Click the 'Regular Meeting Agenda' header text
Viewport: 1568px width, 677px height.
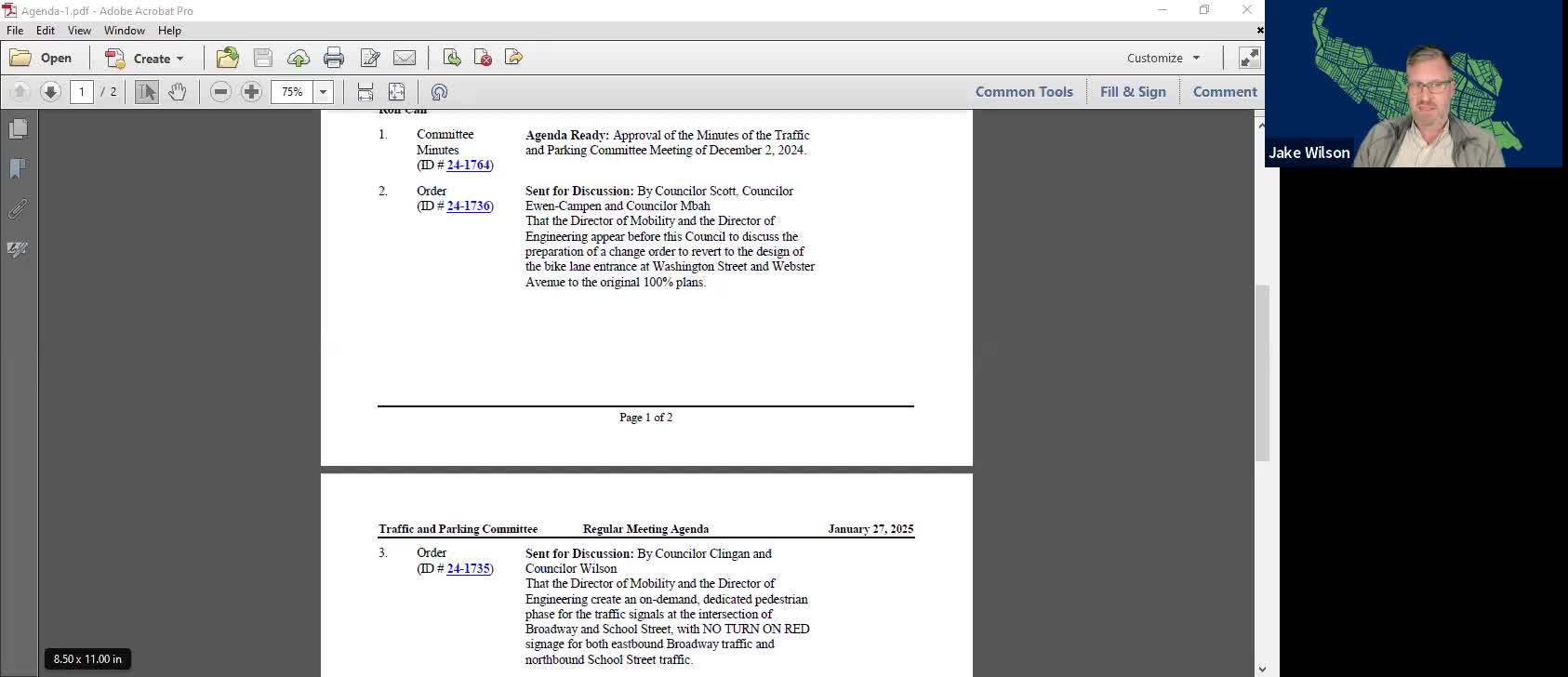pyautogui.click(x=645, y=529)
